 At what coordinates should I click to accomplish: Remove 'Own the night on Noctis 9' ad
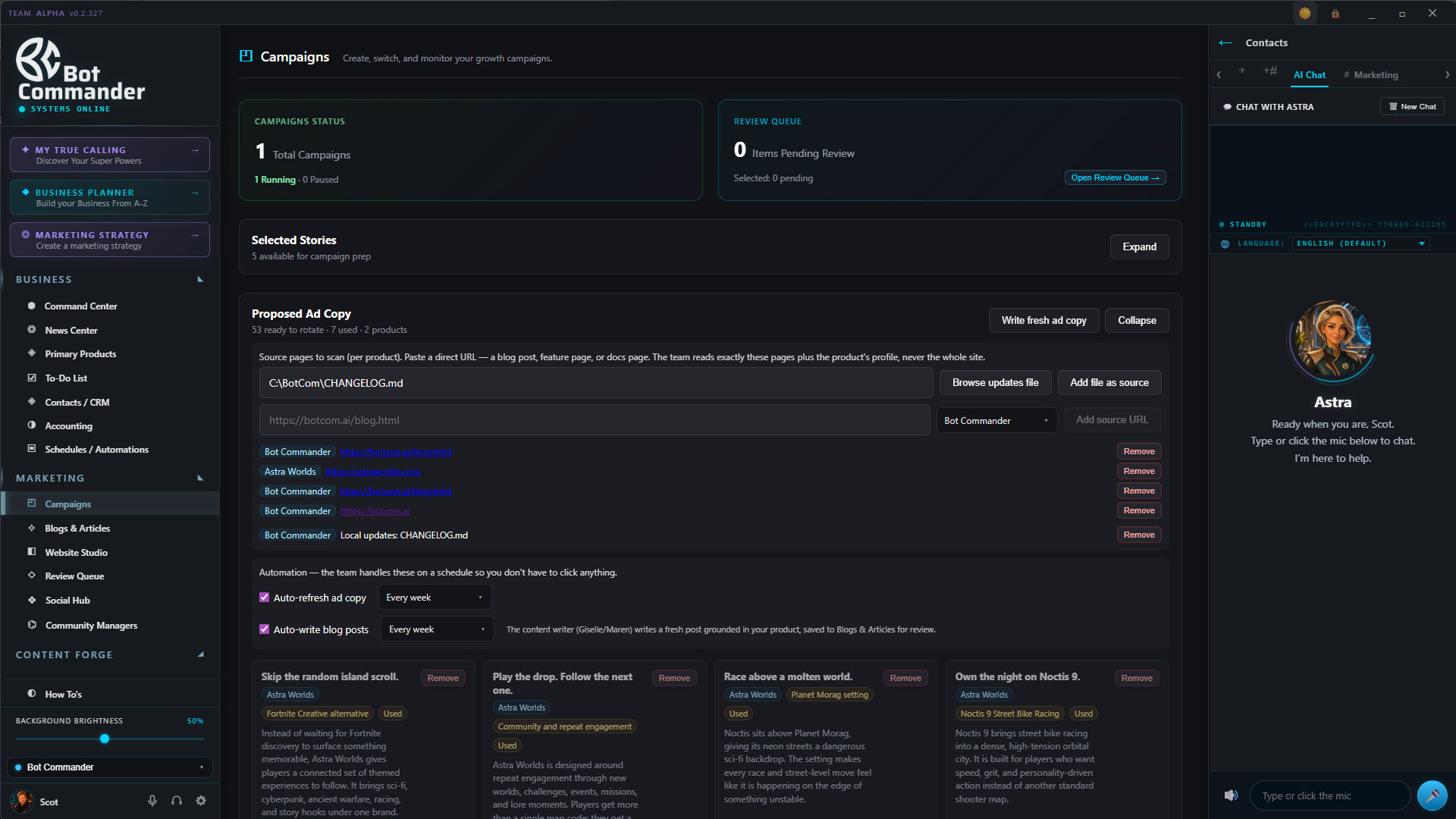click(1137, 678)
